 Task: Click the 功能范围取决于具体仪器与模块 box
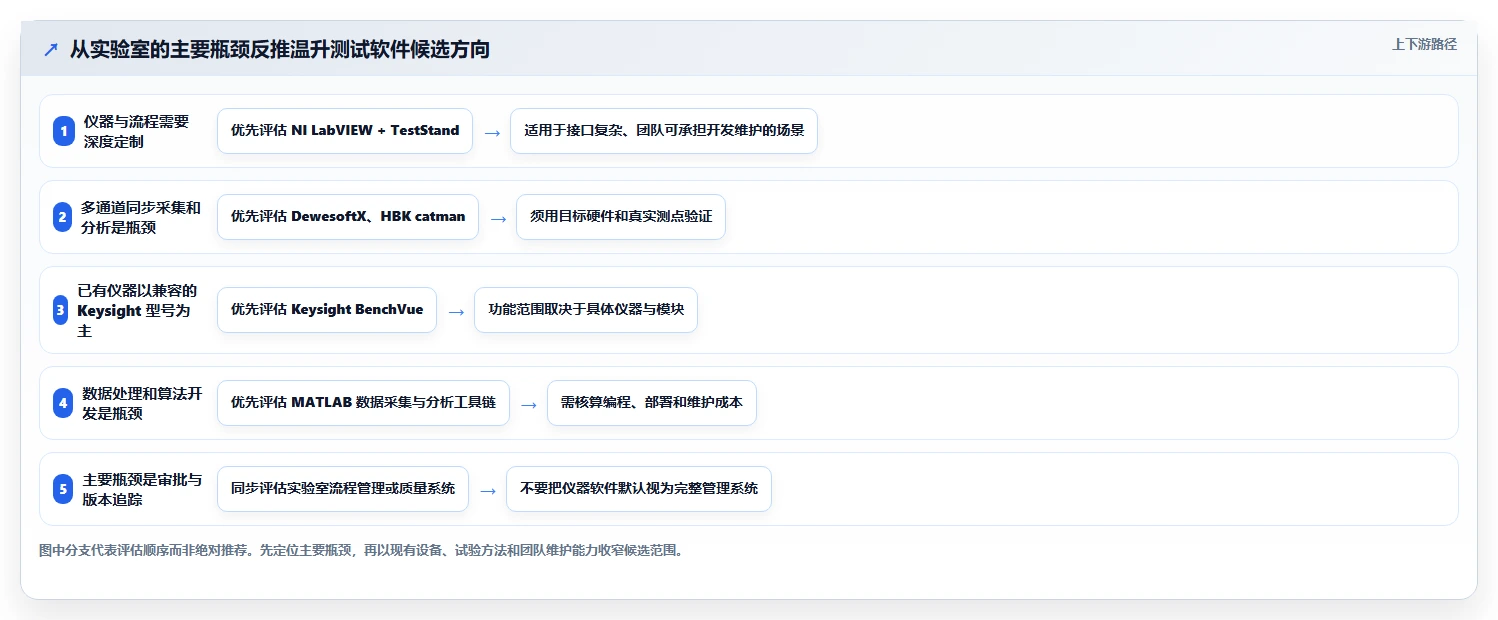[586, 310]
